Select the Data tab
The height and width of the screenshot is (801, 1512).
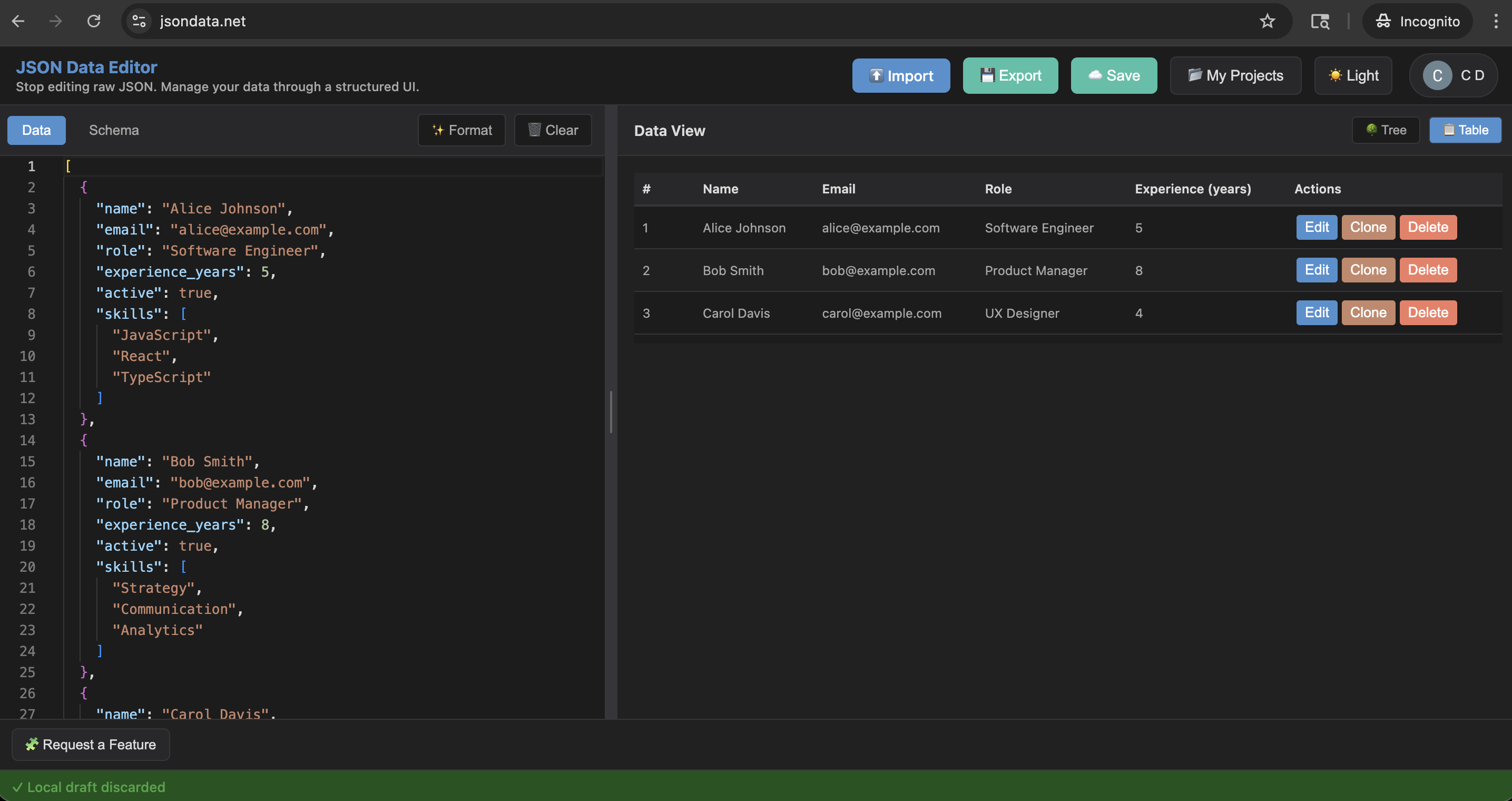click(36, 130)
